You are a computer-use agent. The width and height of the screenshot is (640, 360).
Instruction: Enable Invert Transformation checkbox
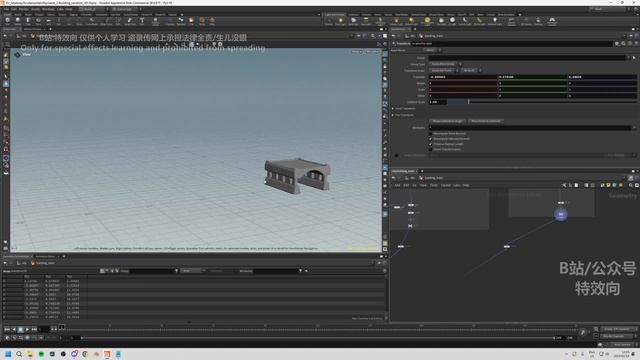tap(430, 149)
